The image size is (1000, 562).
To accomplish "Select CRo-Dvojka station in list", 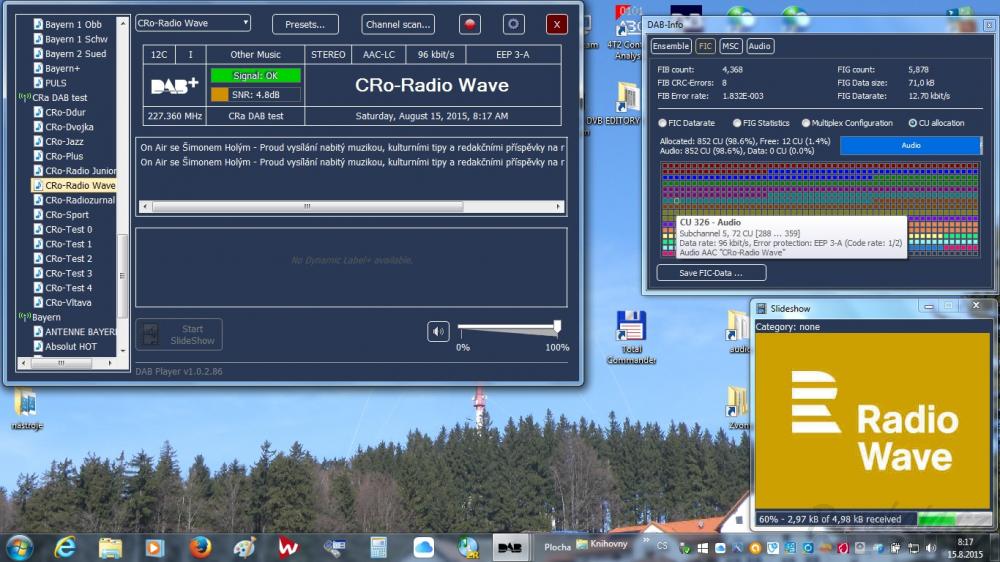I will click(x=69, y=127).
